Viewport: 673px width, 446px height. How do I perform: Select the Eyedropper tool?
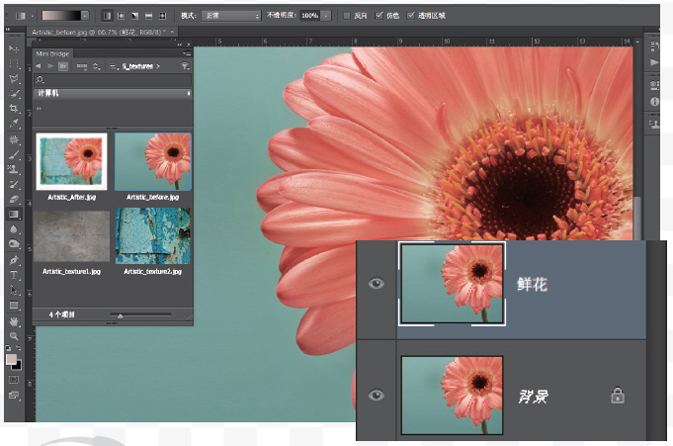pyautogui.click(x=14, y=124)
